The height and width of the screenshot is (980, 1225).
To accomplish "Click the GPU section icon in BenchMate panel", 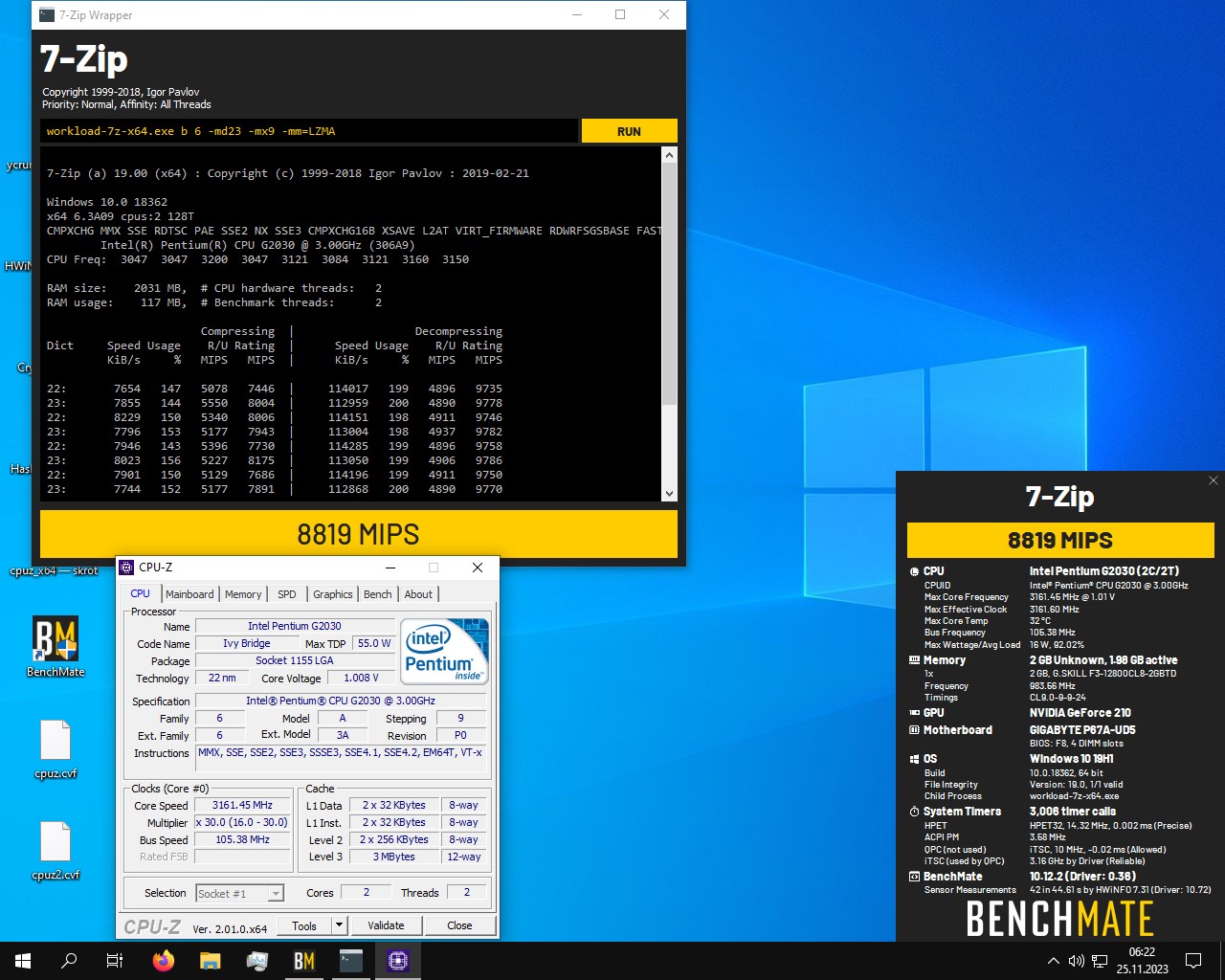I will click(914, 713).
